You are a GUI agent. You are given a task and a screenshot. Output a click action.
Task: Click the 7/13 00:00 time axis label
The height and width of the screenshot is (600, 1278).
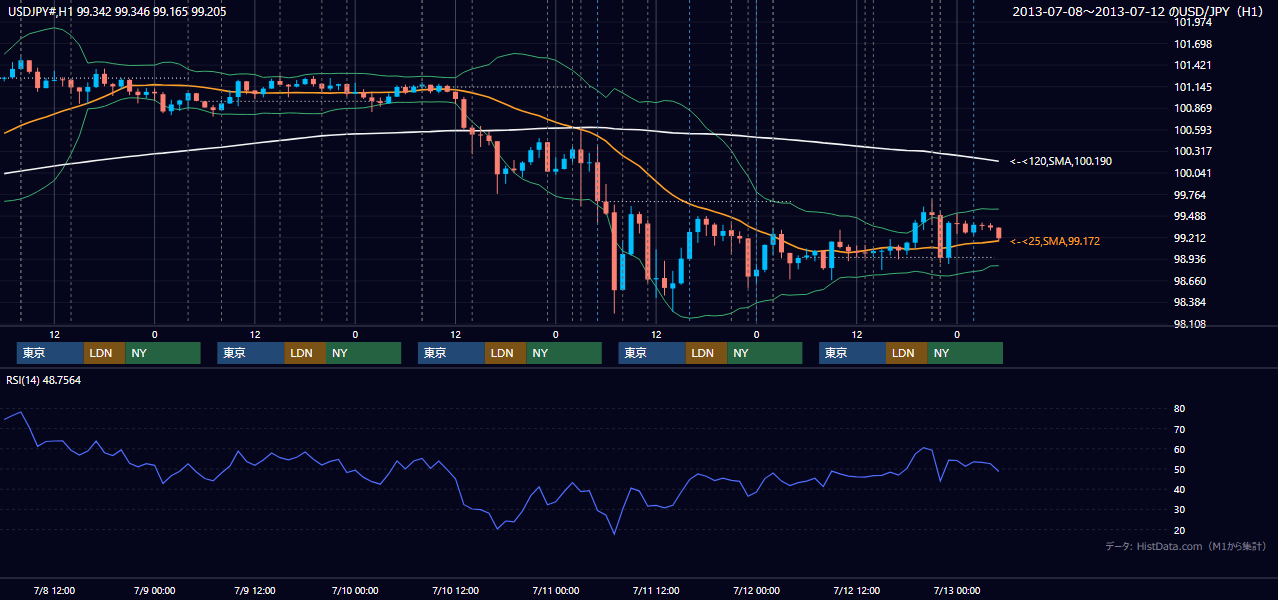click(957, 590)
